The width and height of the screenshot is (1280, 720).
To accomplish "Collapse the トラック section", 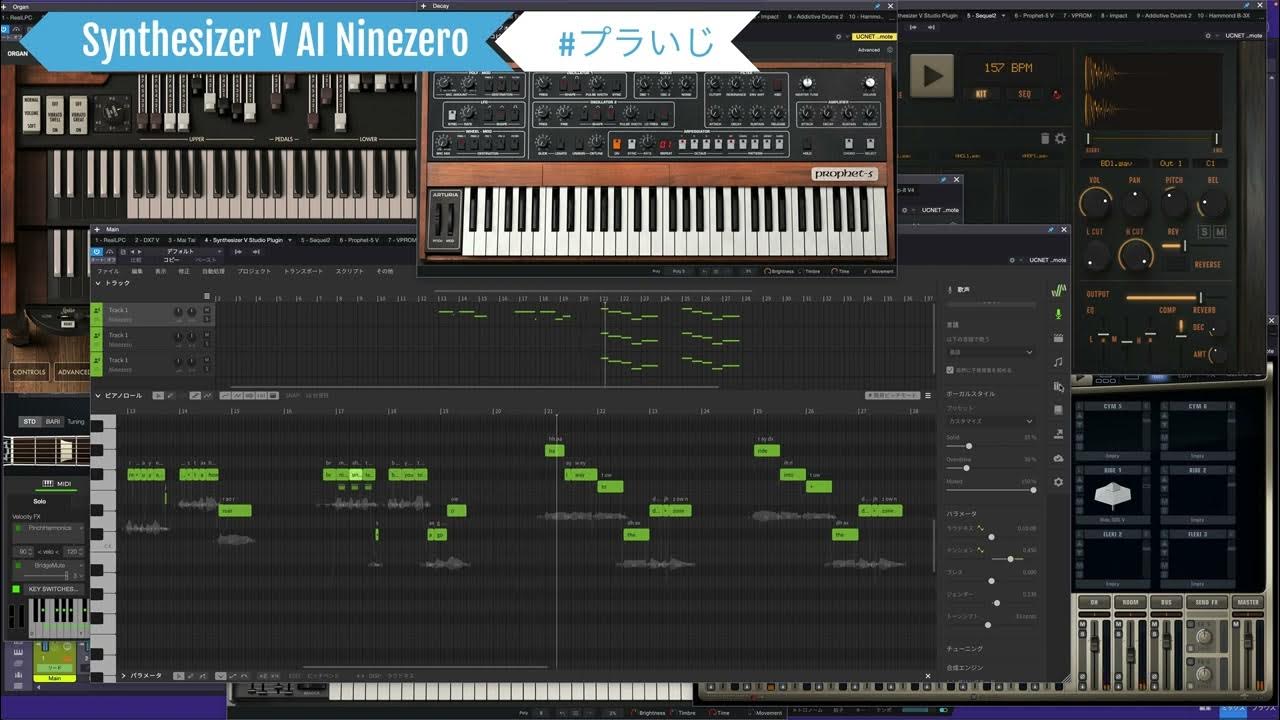I will (x=97, y=283).
